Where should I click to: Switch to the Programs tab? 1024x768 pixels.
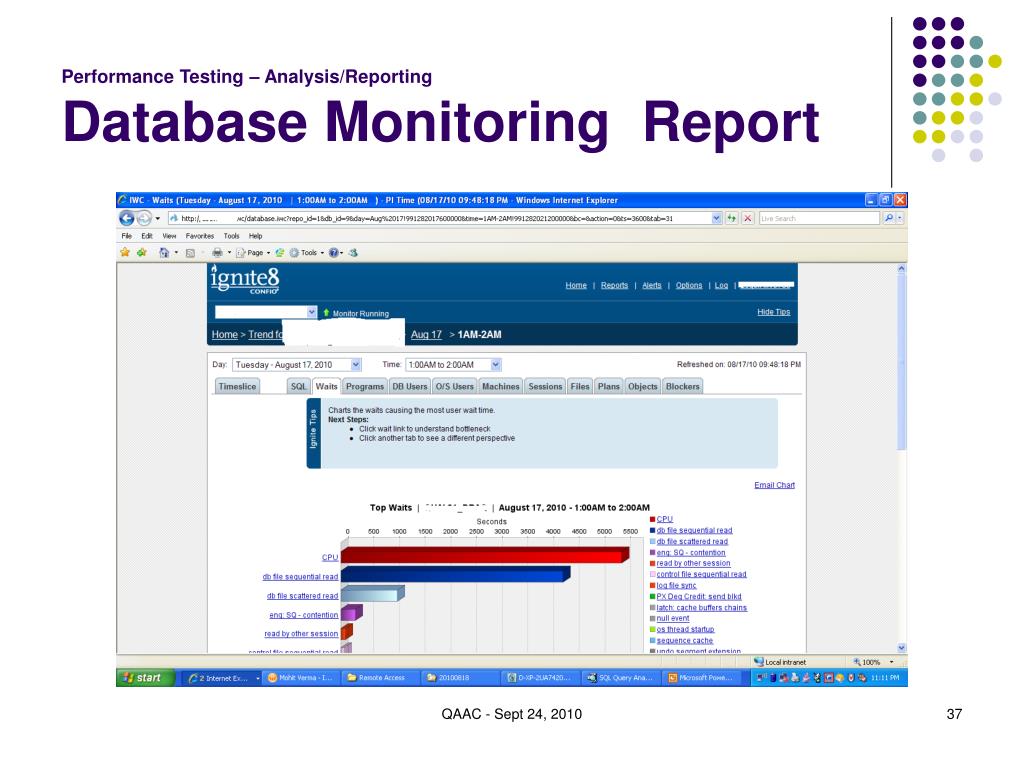click(x=364, y=387)
